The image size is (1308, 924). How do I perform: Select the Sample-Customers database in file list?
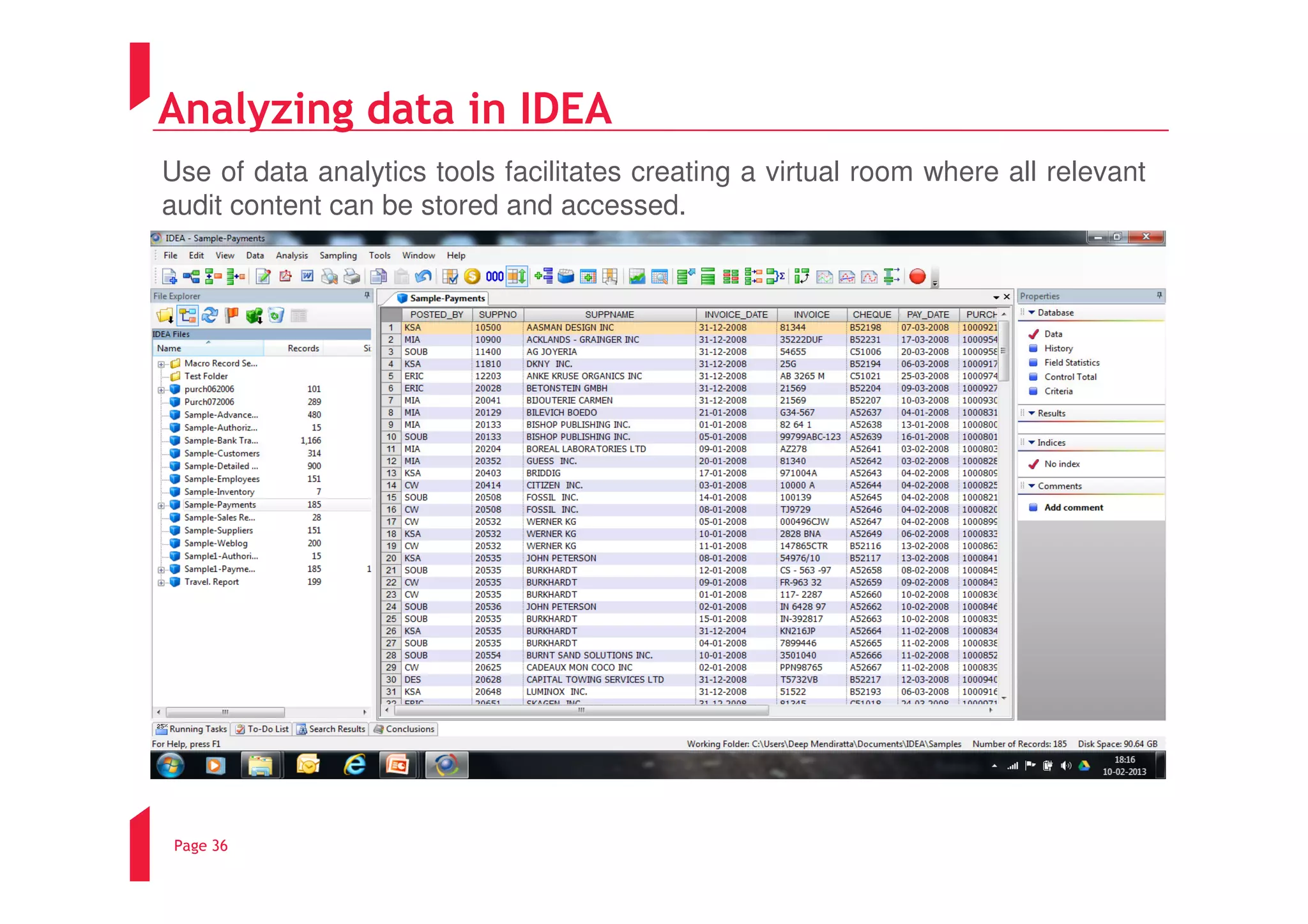[222, 454]
